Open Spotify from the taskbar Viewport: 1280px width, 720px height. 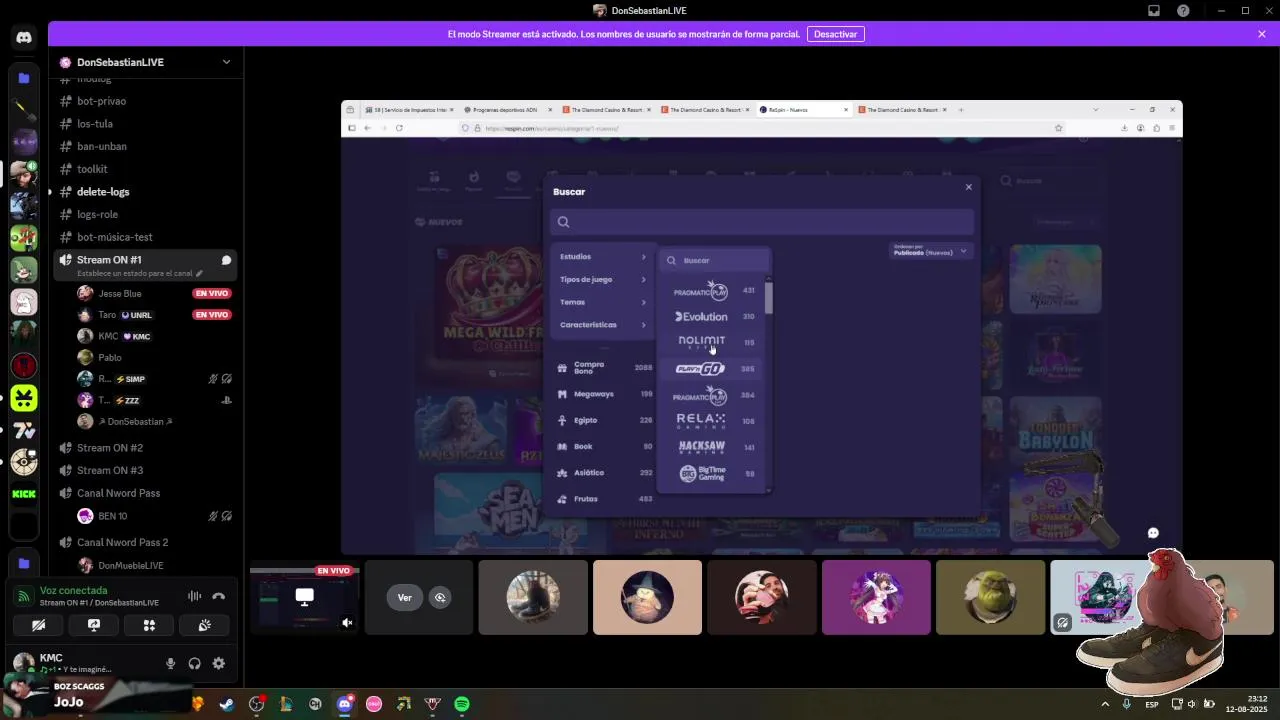click(462, 704)
